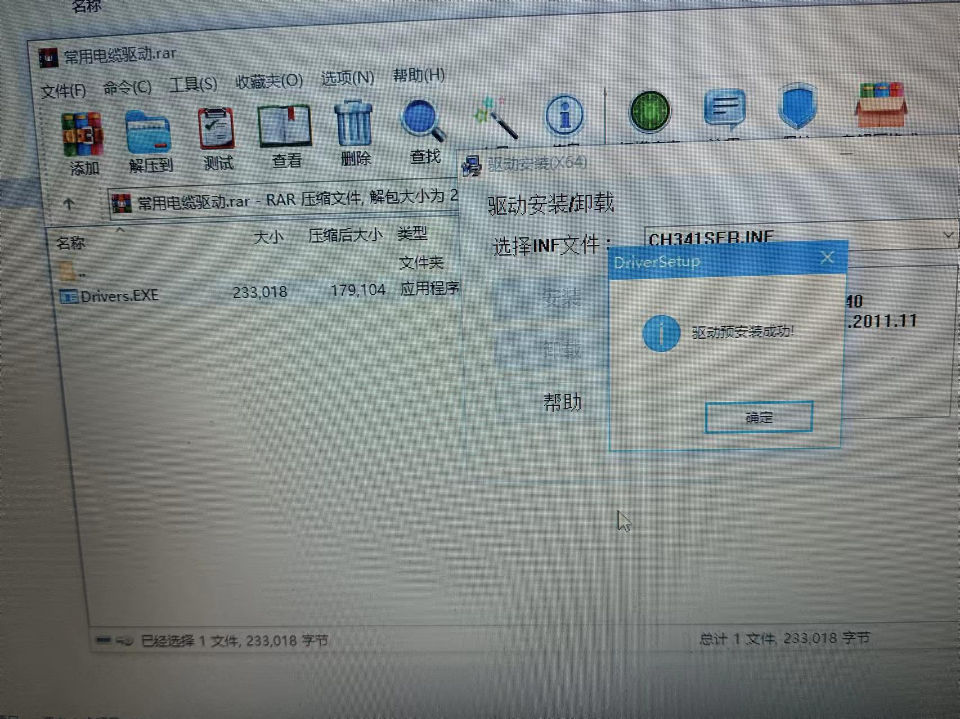Click the Uninstall (卸载) button
Viewport: 960px width, 719px height.
553,349
